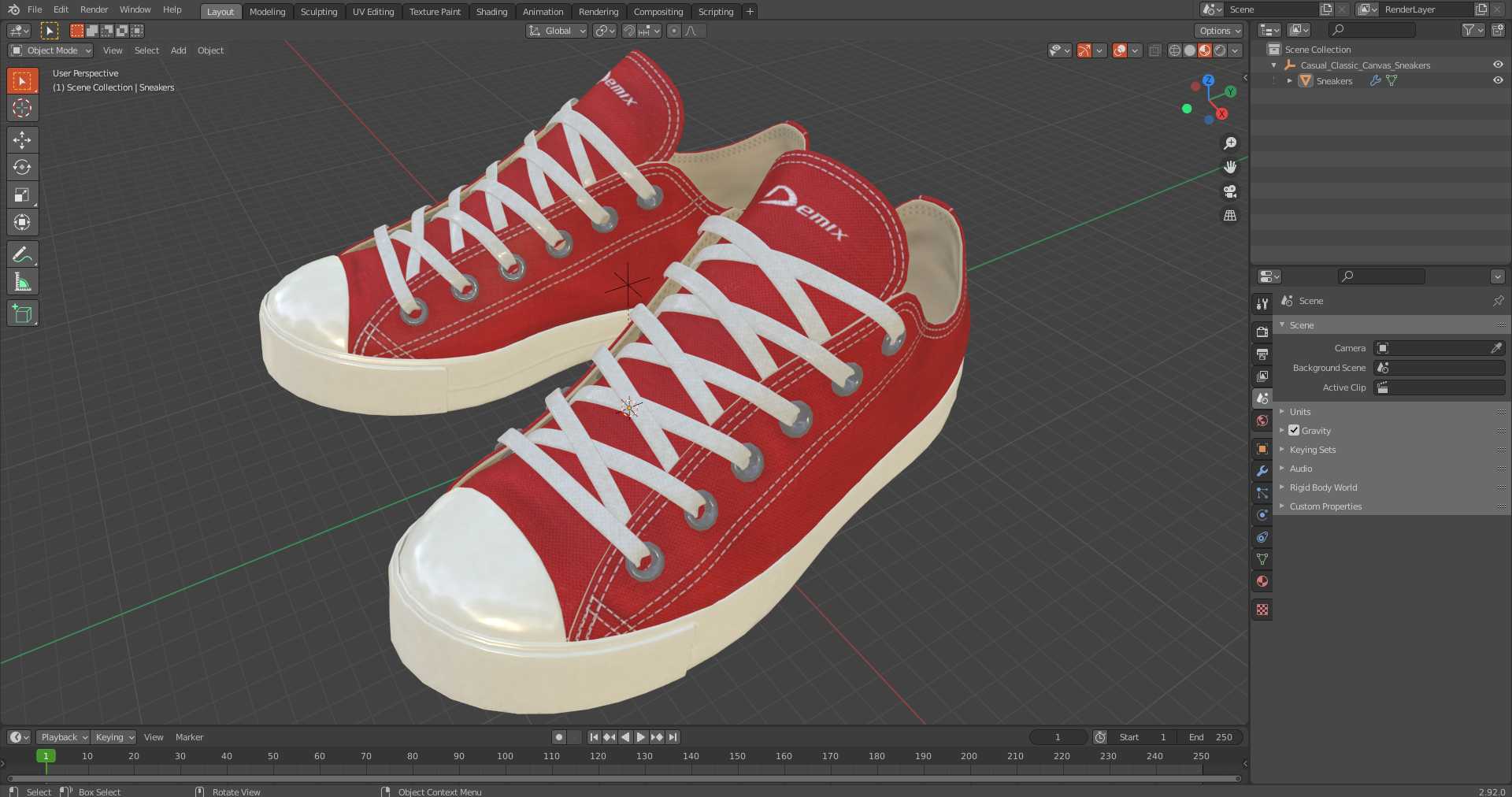This screenshot has width=1512, height=797.
Task: Open the Material properties tab
Action: point(1262,581)
